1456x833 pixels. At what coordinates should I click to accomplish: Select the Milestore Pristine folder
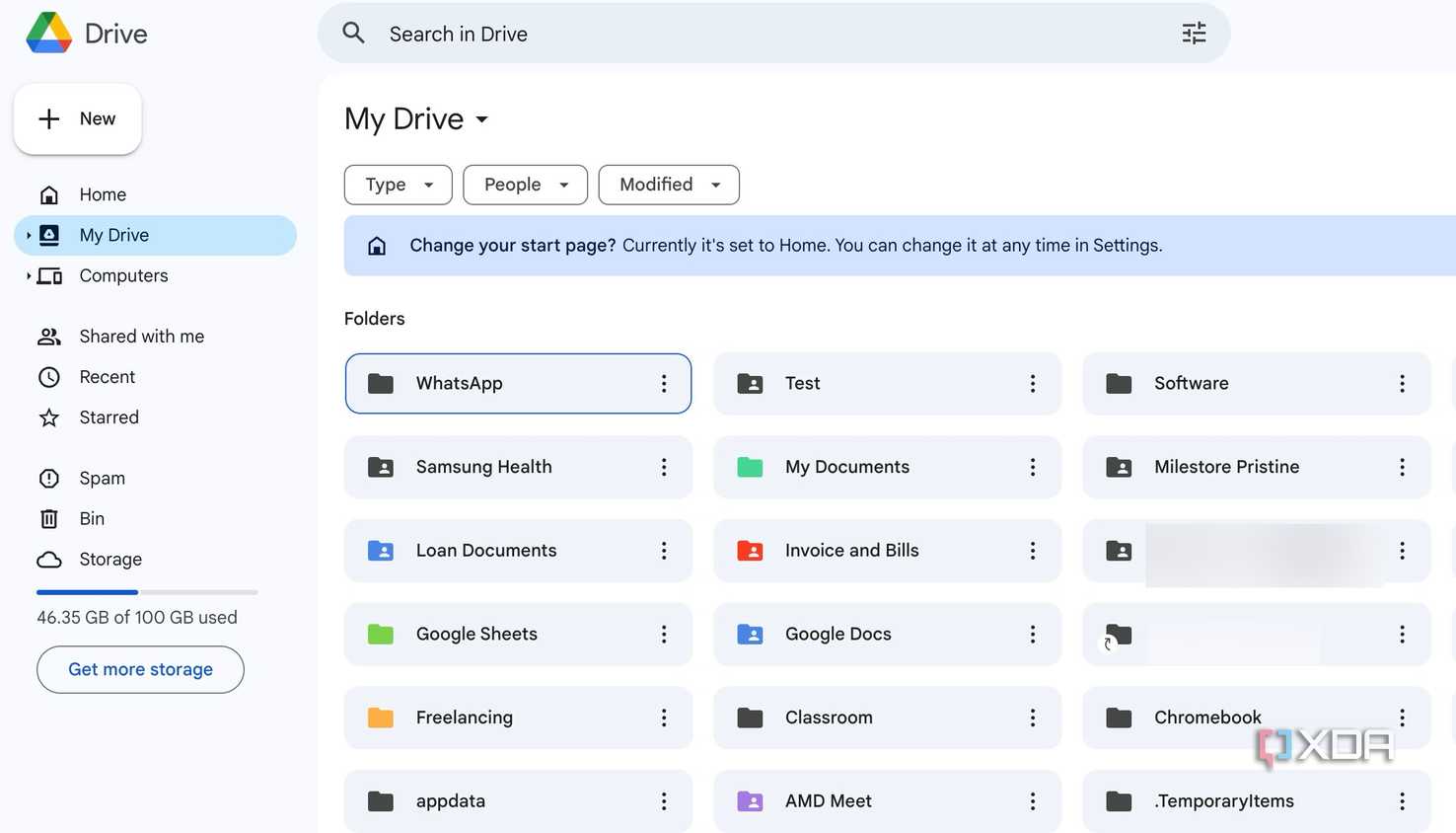(1256, 467)
